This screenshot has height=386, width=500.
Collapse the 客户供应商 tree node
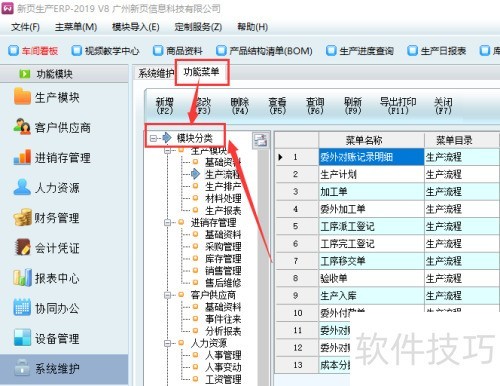click(168, 295)
